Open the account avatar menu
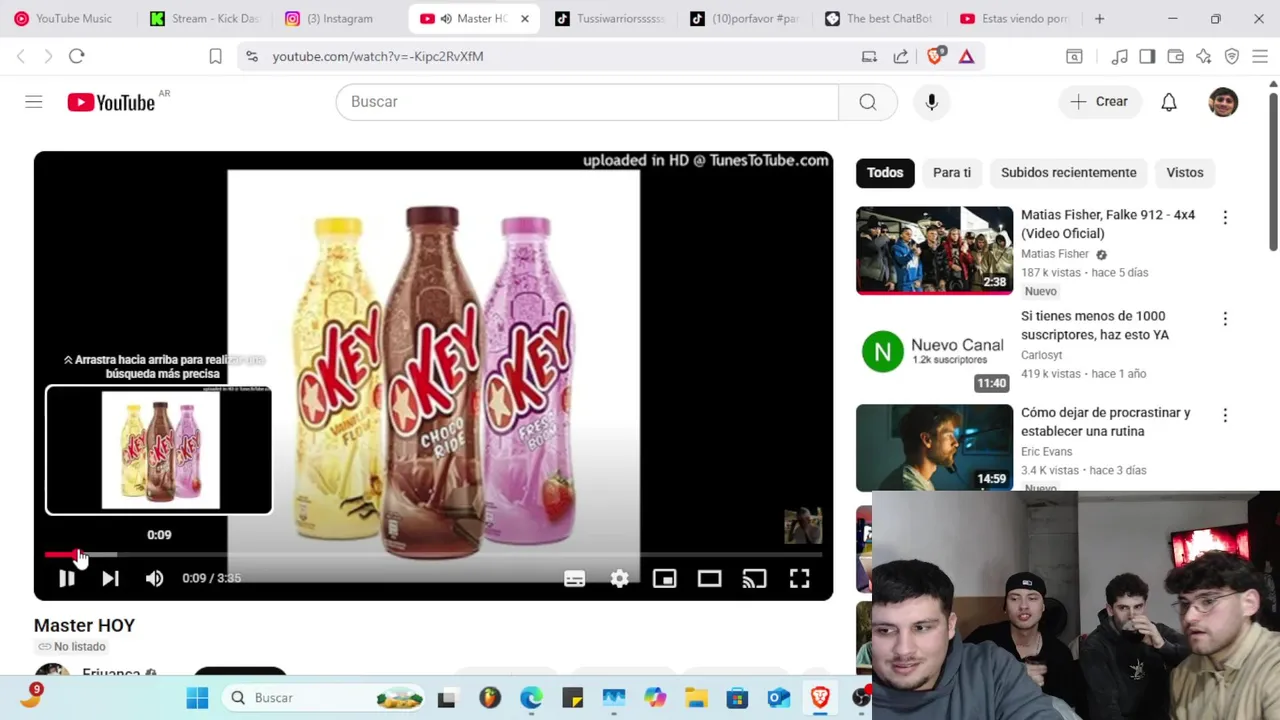 pos(1223,102)
